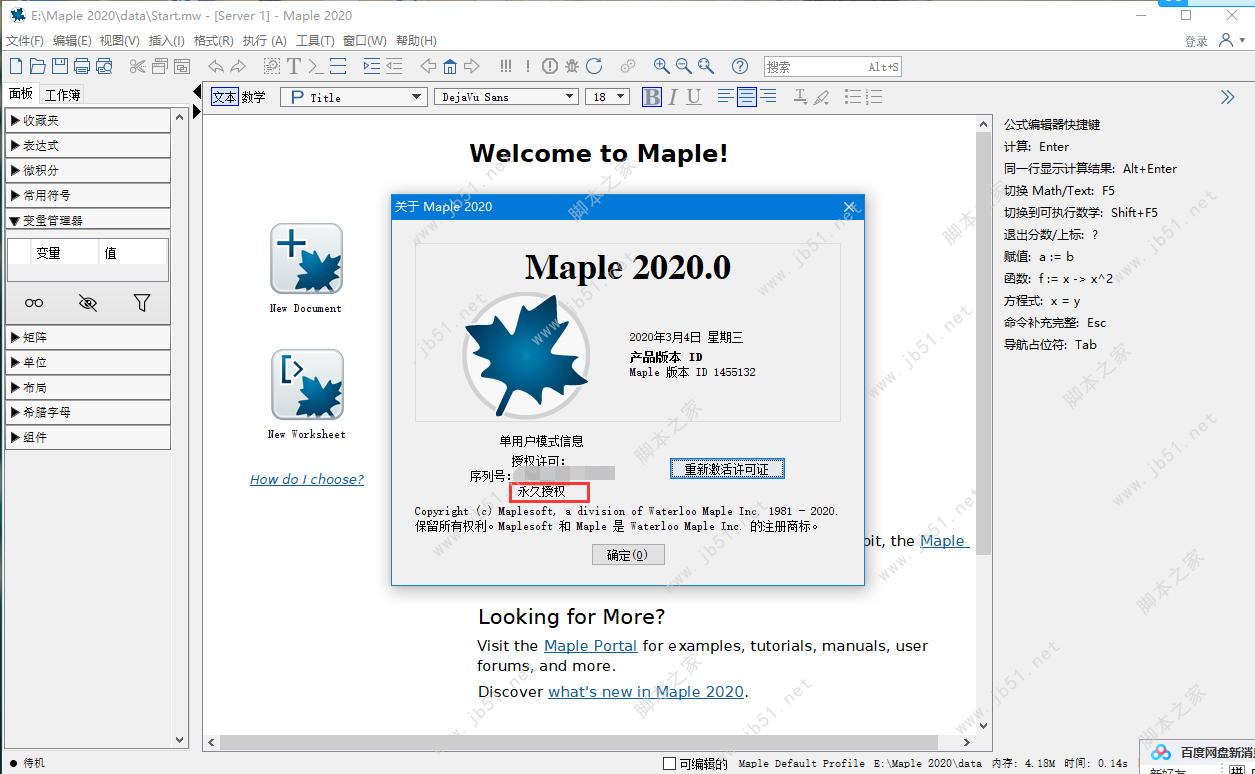Toggle the Bold formatting button
The height and width of the screenshot is (774, 1255).
coord(652,97)
